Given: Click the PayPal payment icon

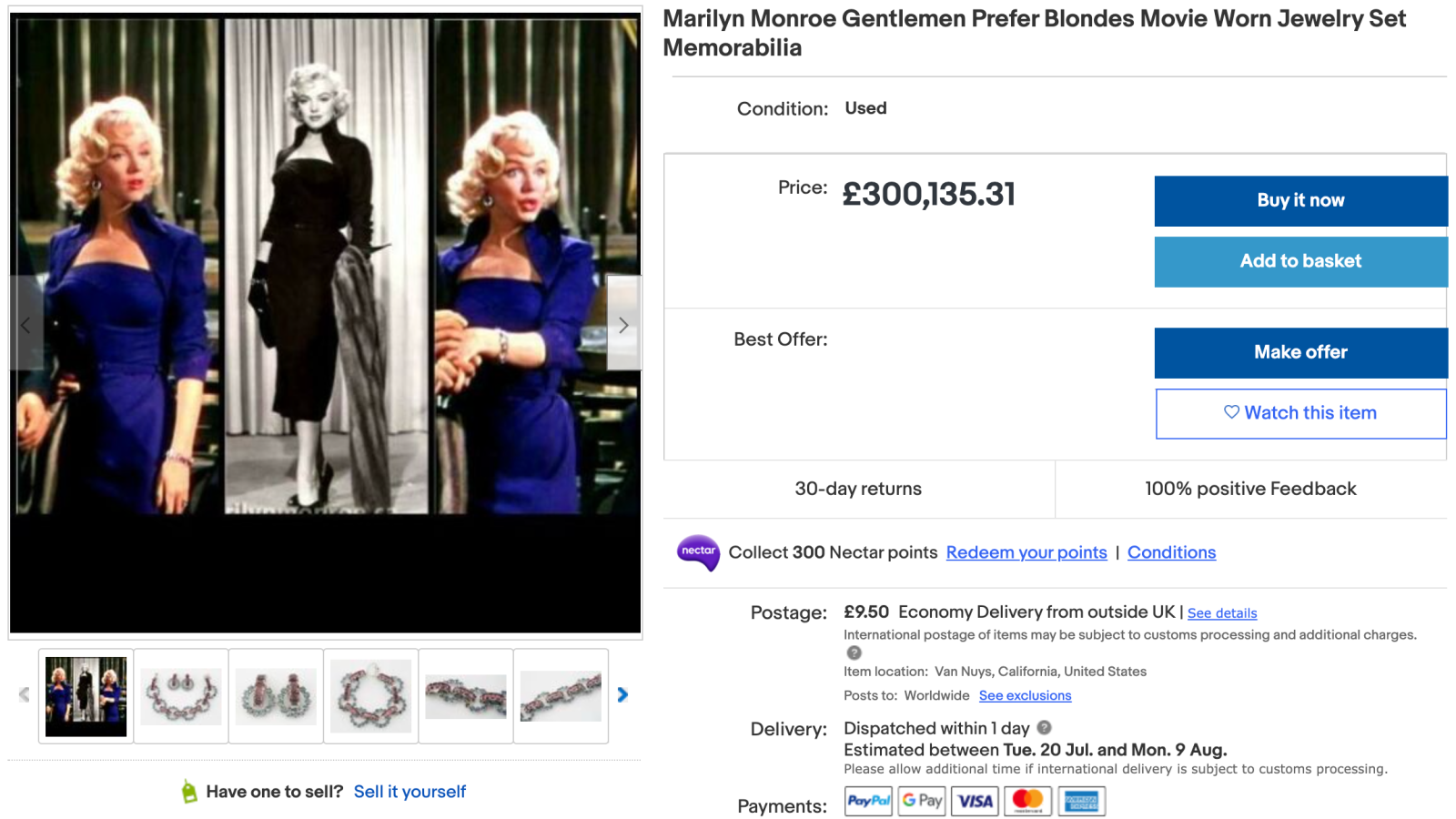Looking at the screenshot, I should [868, 801].
